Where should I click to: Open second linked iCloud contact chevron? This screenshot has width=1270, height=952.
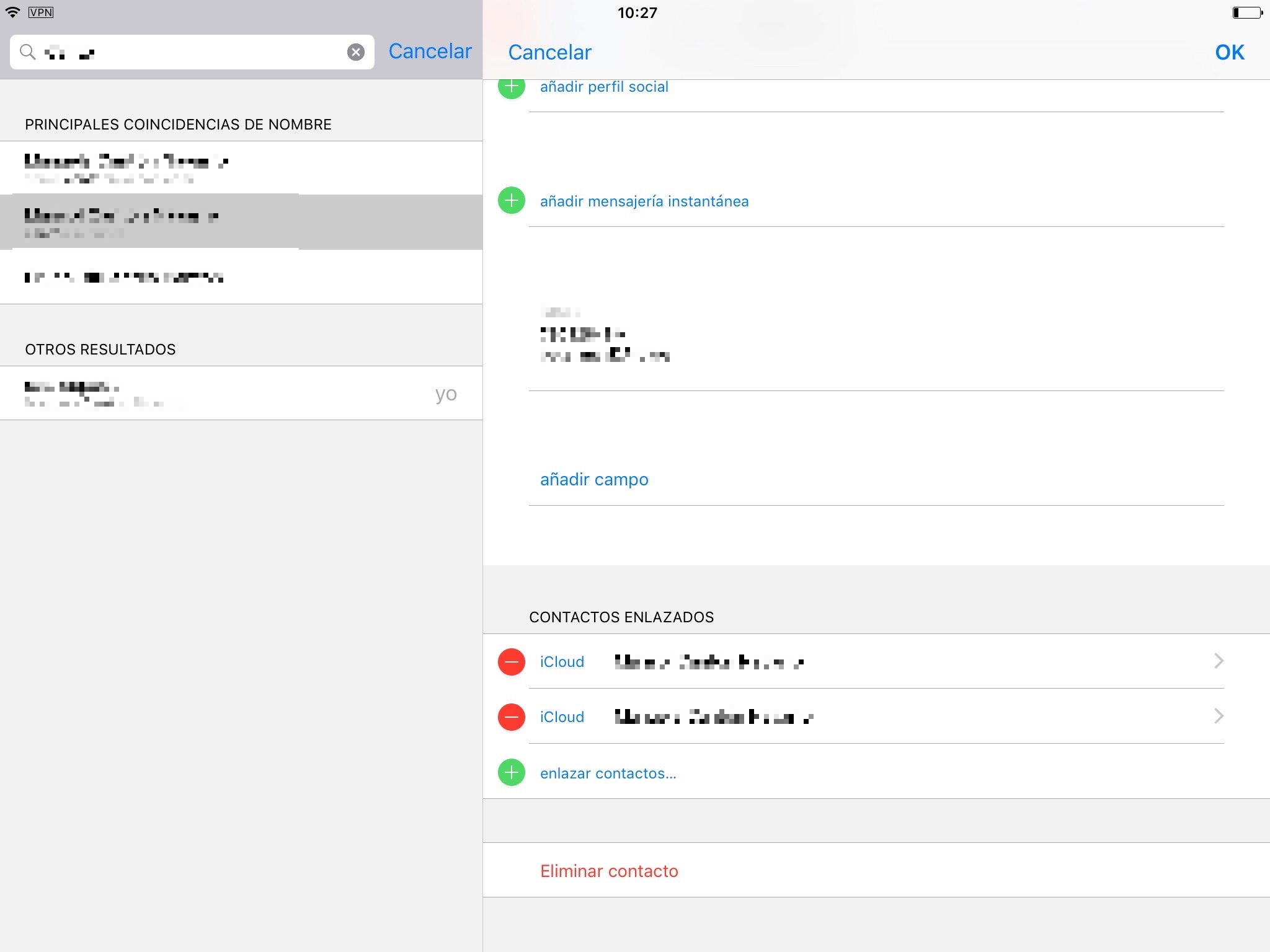click(x=1218, y=716)
